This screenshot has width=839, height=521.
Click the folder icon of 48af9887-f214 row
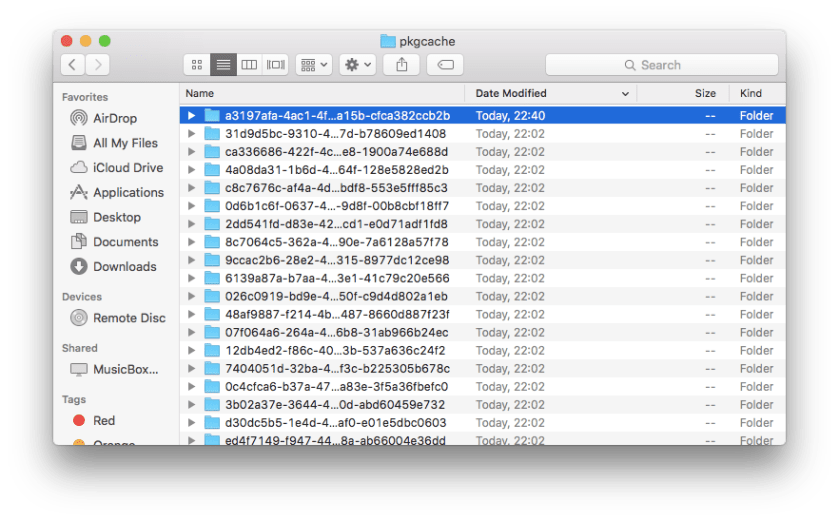pos(212,315)
